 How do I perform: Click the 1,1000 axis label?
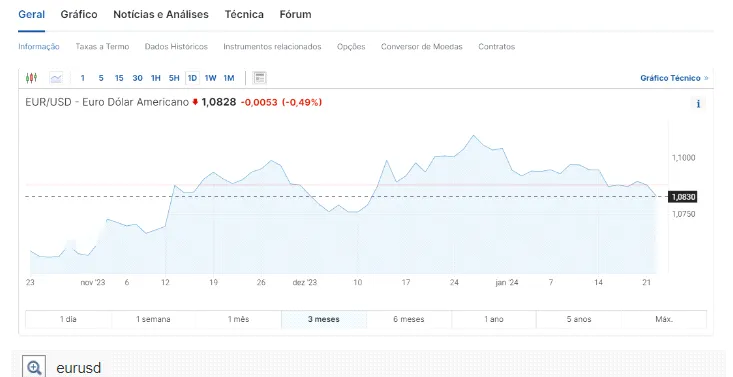coord(683,158)
